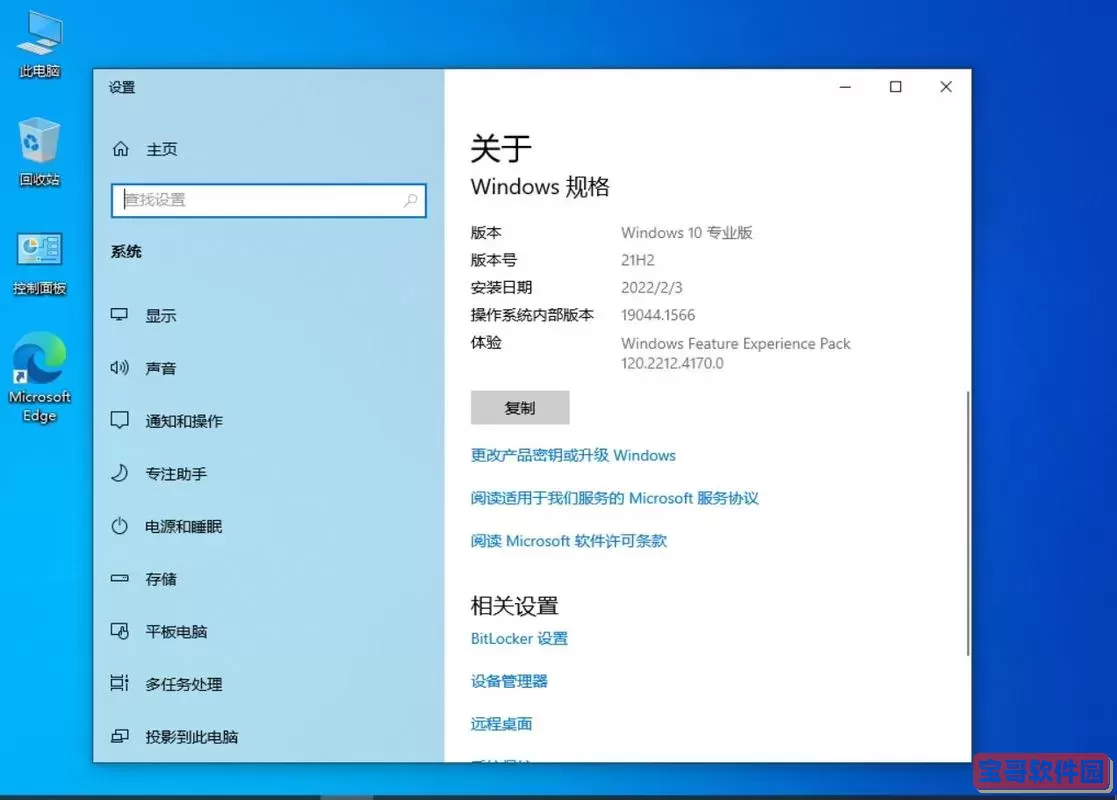The width and height of the screenshot is (1117, 800).
Task: Click the 2022/2/3 install date value
Action: pos(651,288)
